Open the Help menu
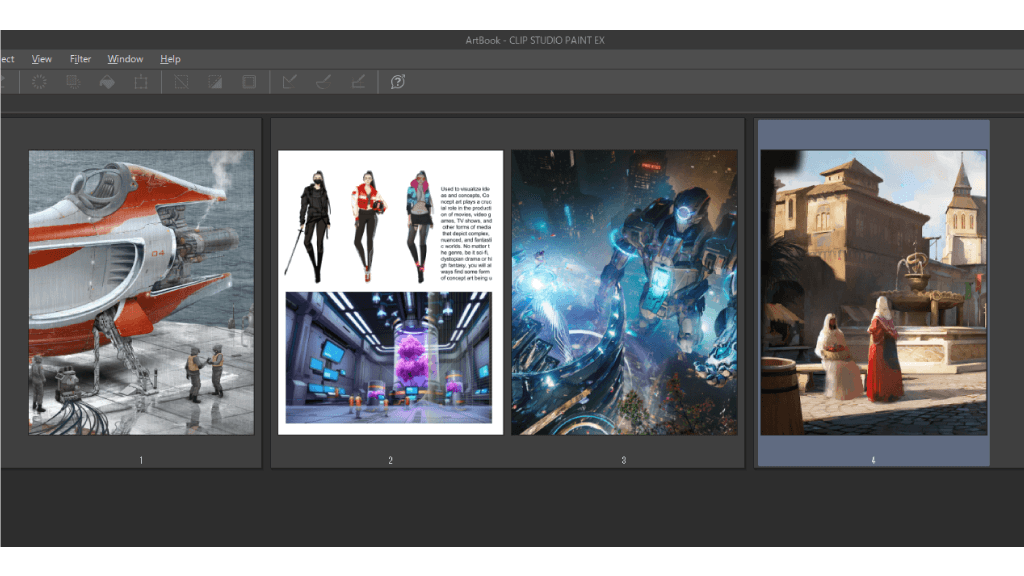Screen dimensions: 1024x576 click(x=170, y=59)
